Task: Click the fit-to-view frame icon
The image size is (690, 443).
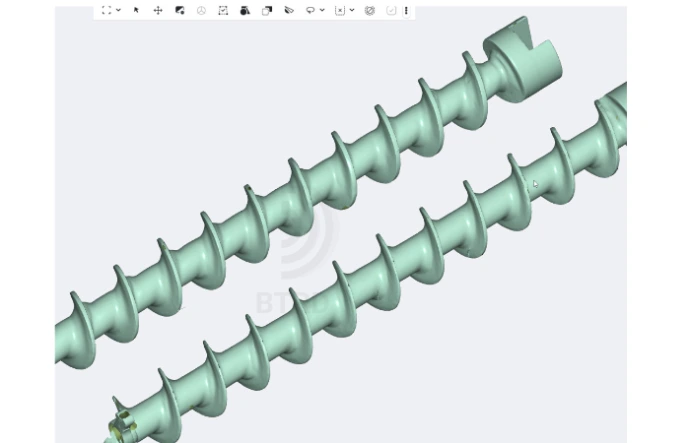Action: 106,10
